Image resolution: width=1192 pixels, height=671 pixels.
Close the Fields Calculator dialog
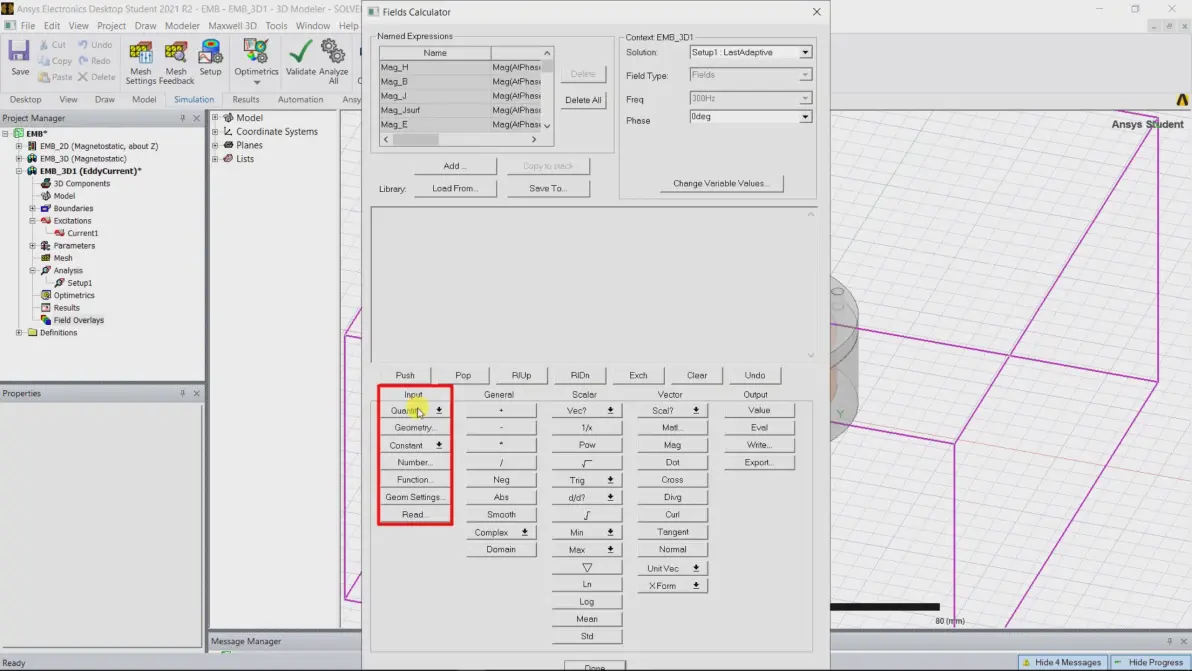pos(816,12)
